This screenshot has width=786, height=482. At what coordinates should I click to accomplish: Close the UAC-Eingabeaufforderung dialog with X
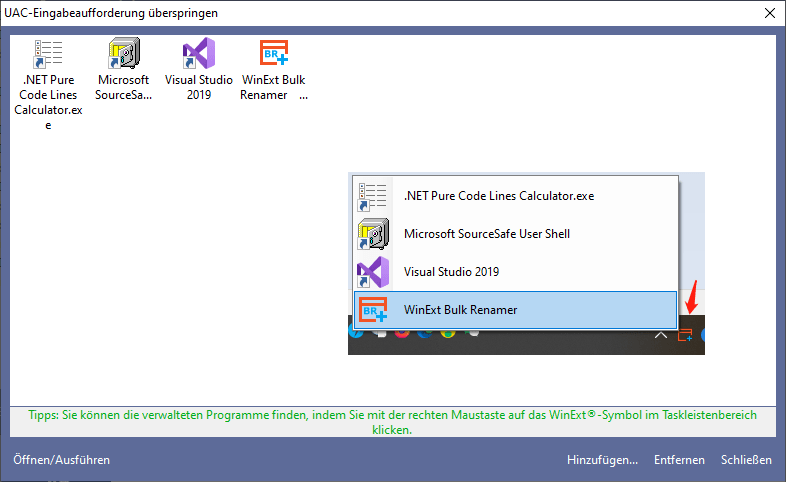pyautogui.click(x=770, y=13)
